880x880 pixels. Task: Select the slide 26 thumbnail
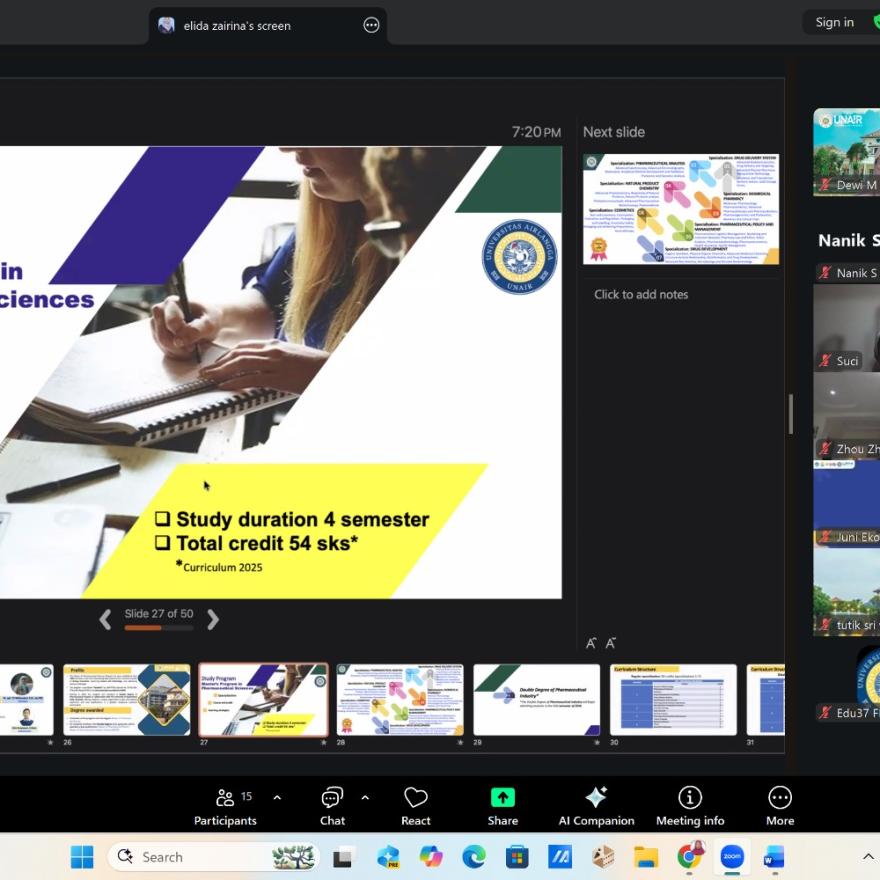point(126,699)
